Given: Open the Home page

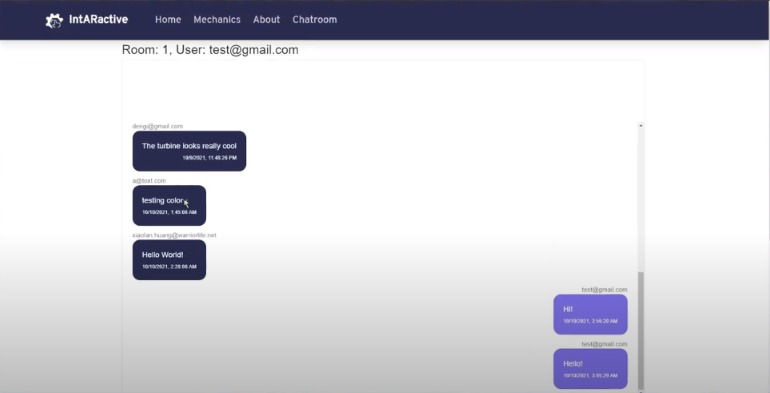Looking at the screenshot, I should tap(168, 20).
